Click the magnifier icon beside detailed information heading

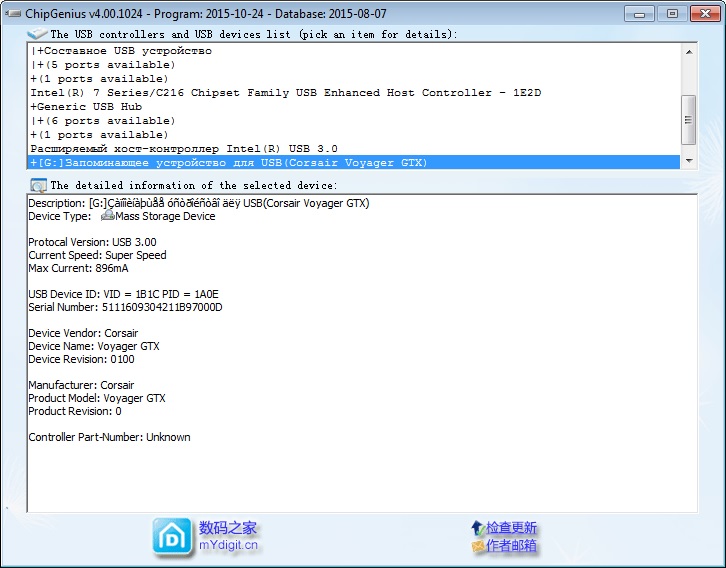38,186
